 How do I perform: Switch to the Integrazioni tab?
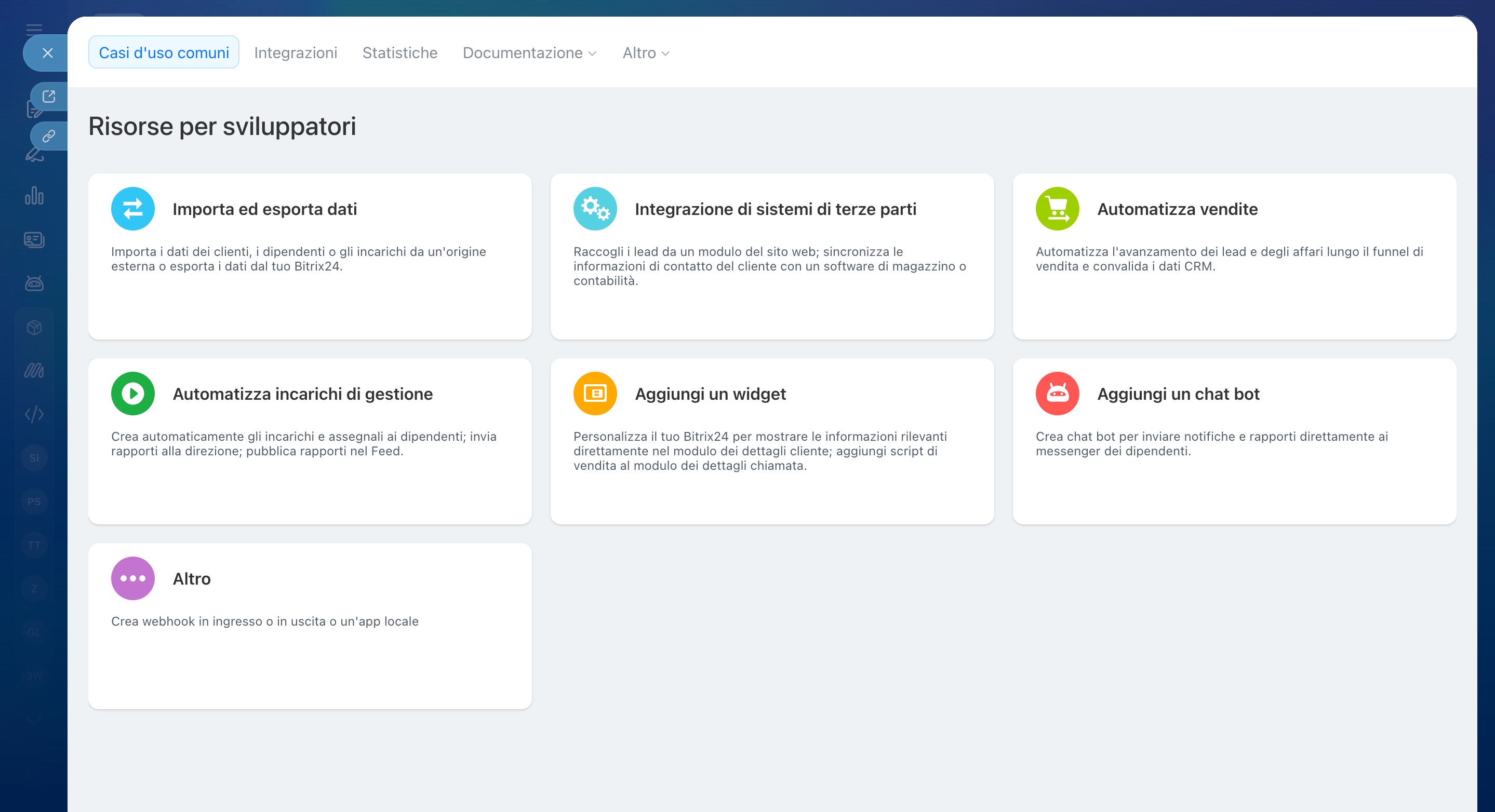click(x=296, y=53)
